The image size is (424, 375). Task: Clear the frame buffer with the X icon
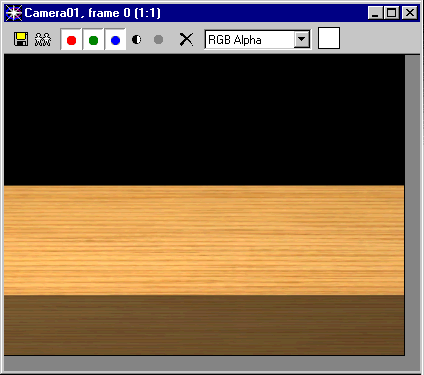pyautogui.click(x=186, y=40)
